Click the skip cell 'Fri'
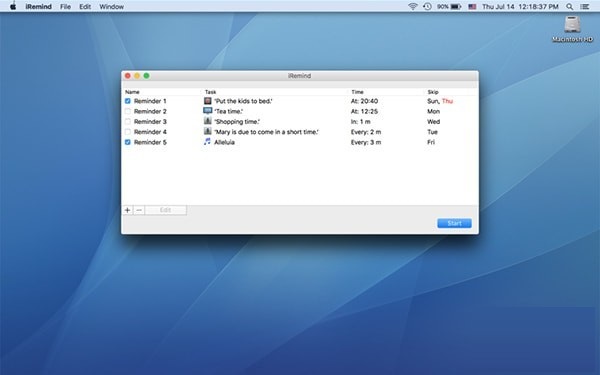This screenshot has height=375, width=600. [431, 142]
